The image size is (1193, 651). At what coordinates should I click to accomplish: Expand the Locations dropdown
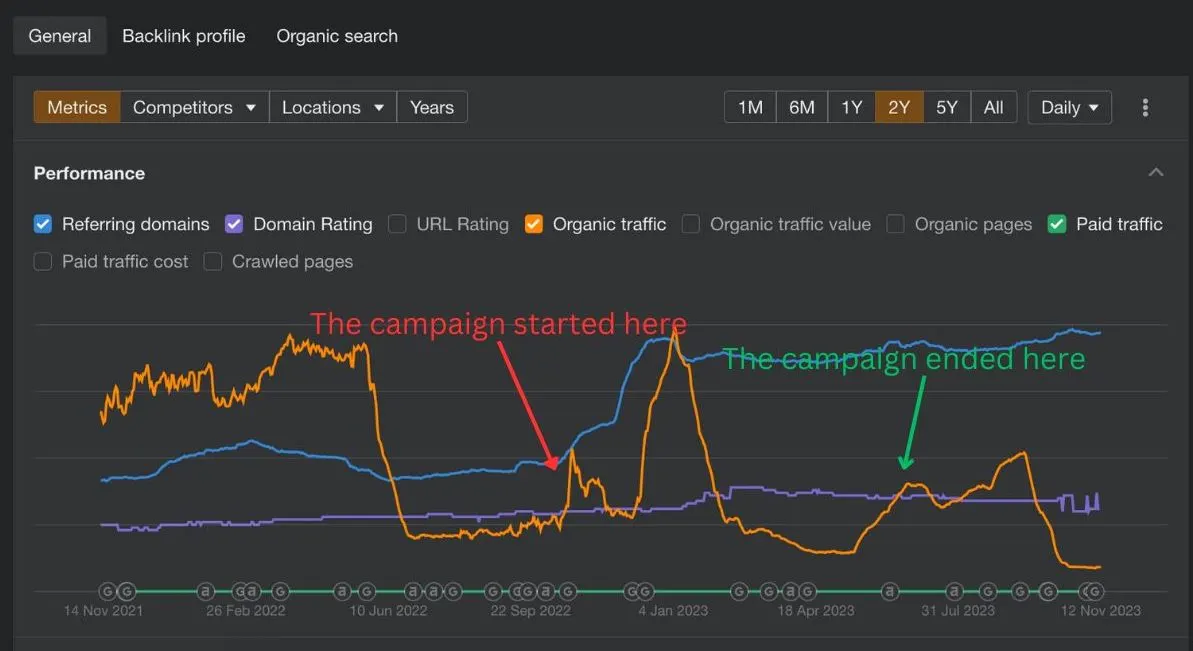point(332,107)
